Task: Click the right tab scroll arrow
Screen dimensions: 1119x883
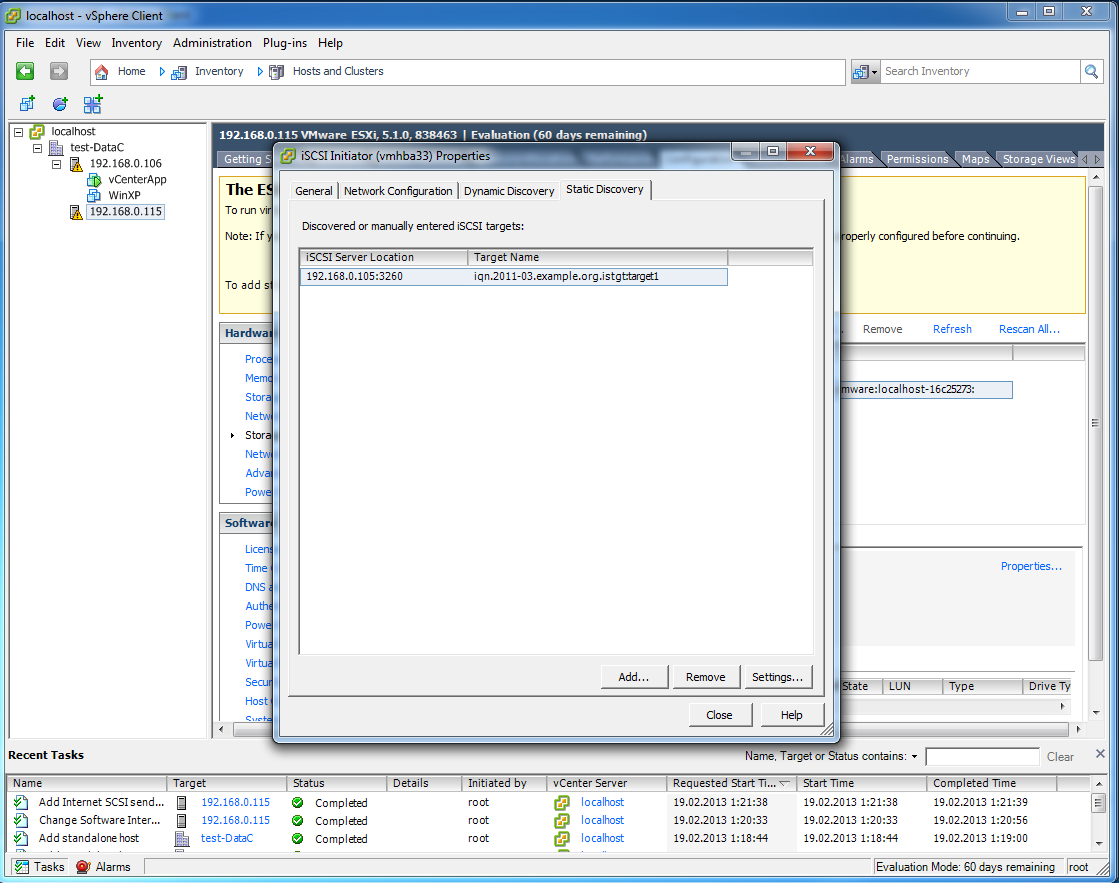Action: (1098, 159)
